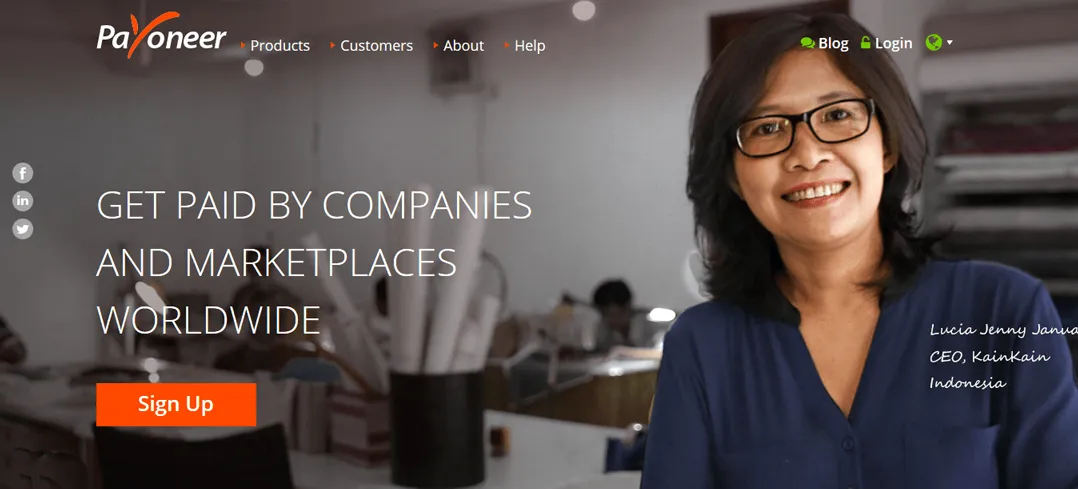Open the Customers menu

coord(377,46)
